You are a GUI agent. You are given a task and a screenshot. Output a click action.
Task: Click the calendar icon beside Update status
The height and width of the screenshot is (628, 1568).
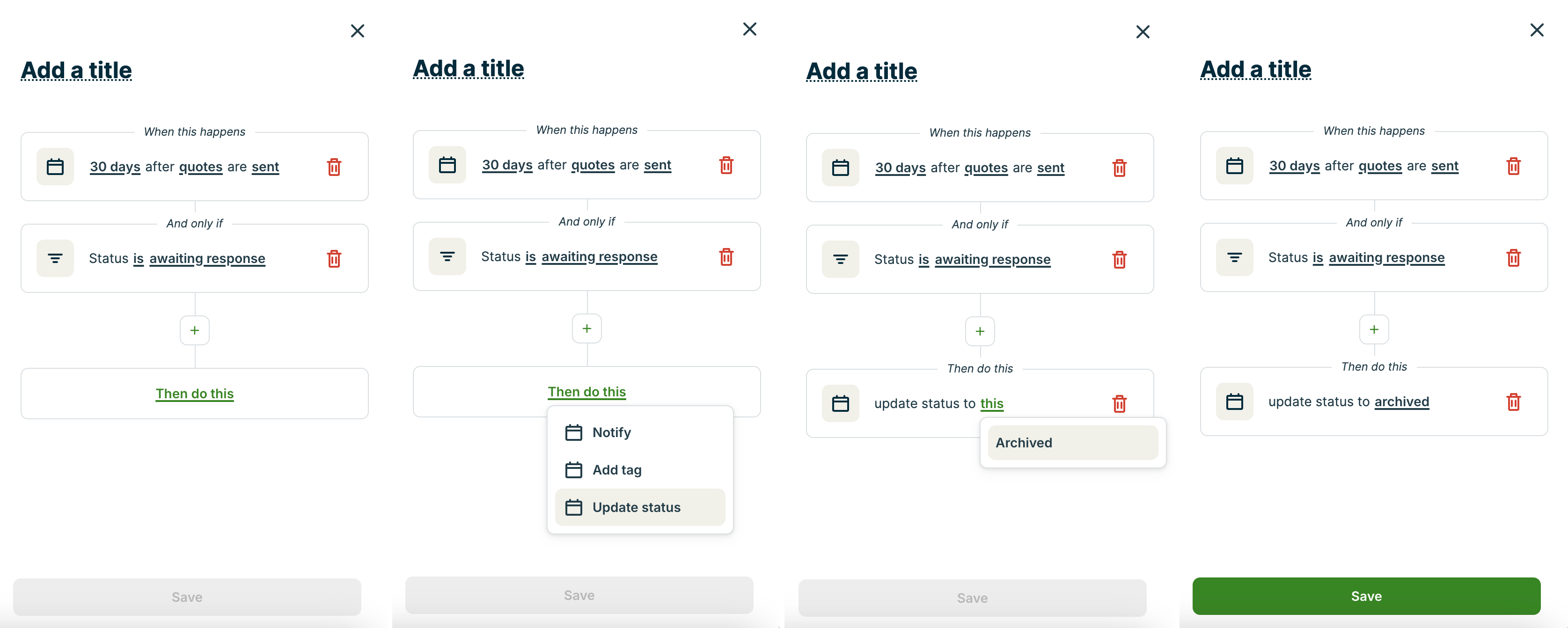[573, 508]
